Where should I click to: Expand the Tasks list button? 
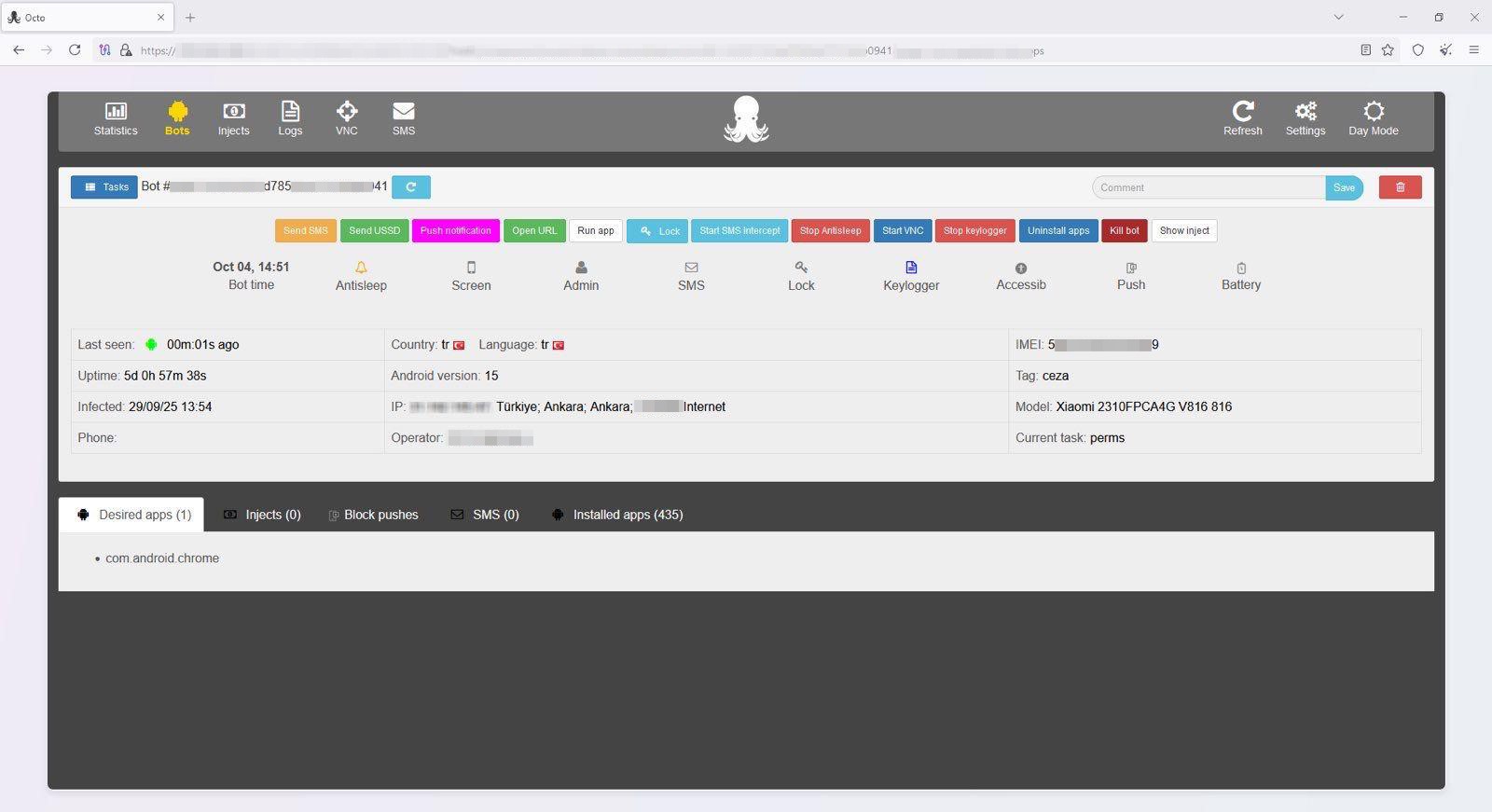pyautogui.click(x=104, y=187)
